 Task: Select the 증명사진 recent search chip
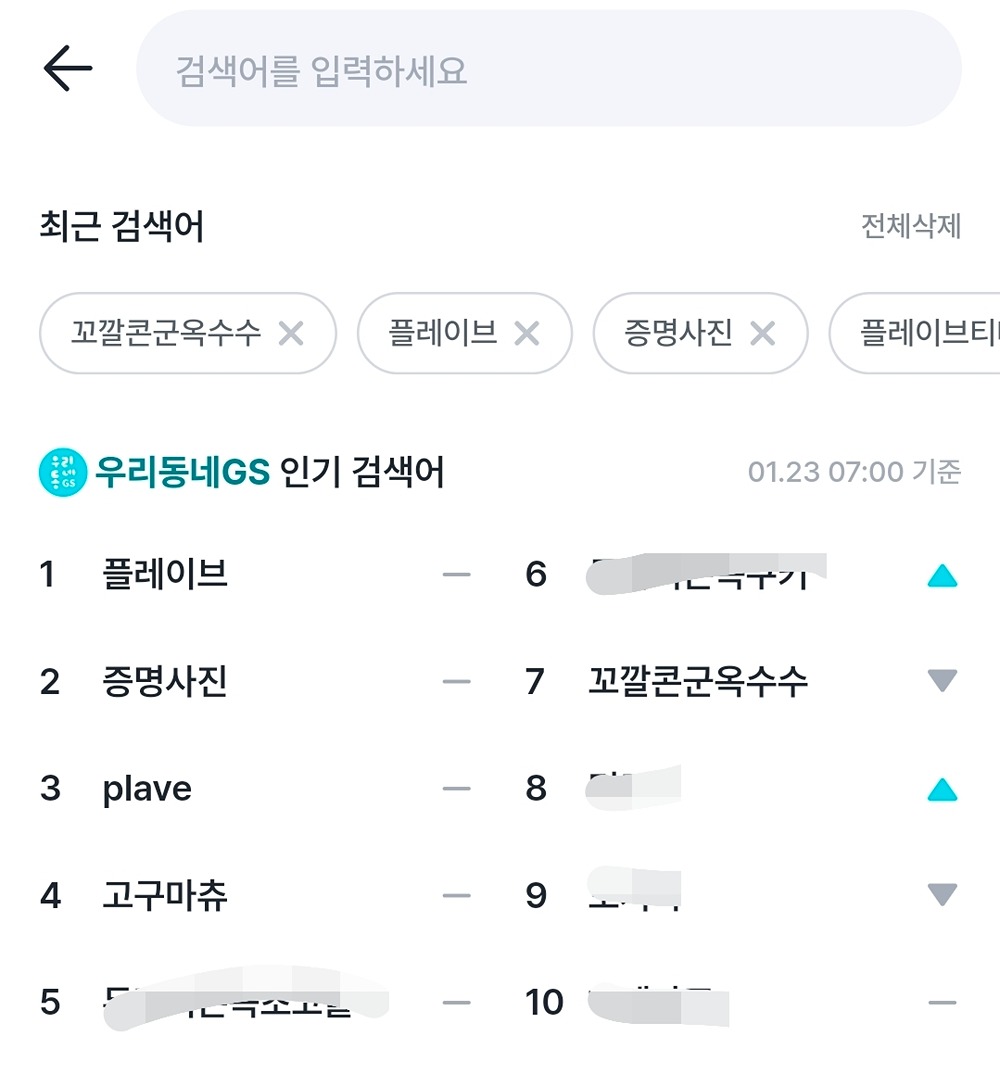(x=678, y=333)
